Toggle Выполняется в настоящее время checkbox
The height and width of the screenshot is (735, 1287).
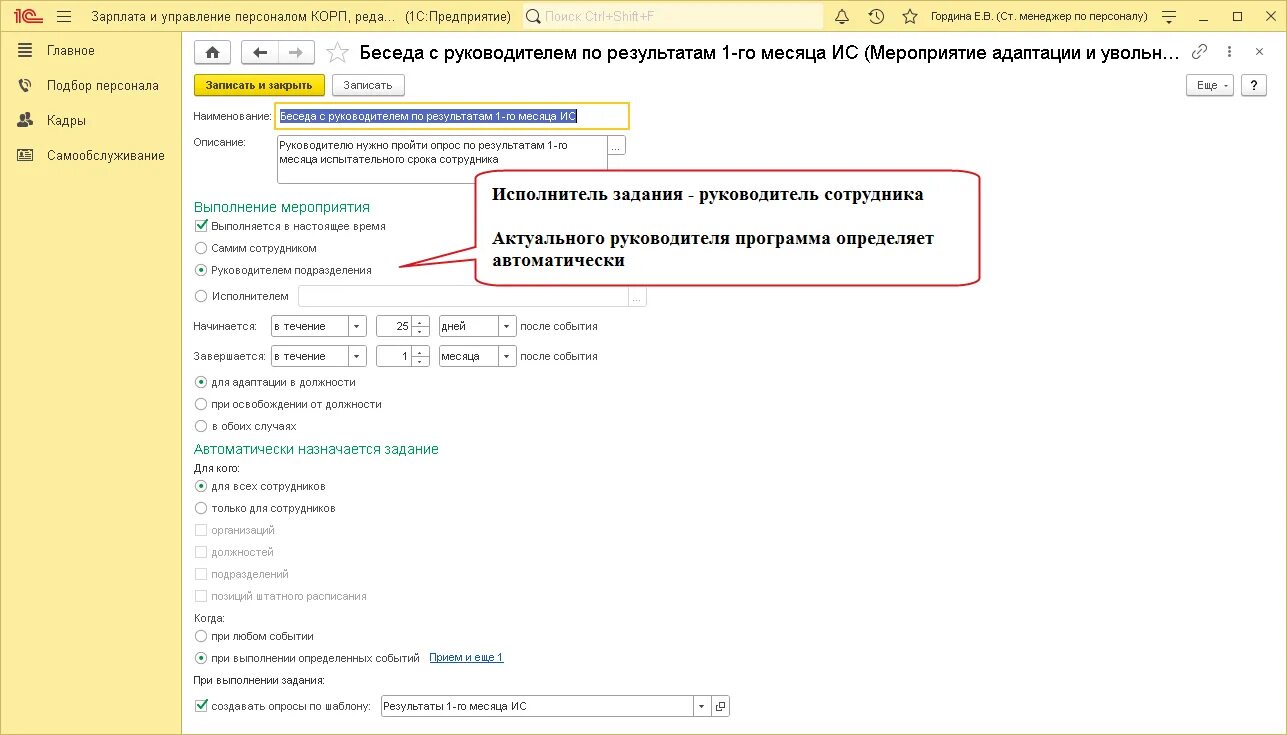pyautogui.click(x=201, y=226)
